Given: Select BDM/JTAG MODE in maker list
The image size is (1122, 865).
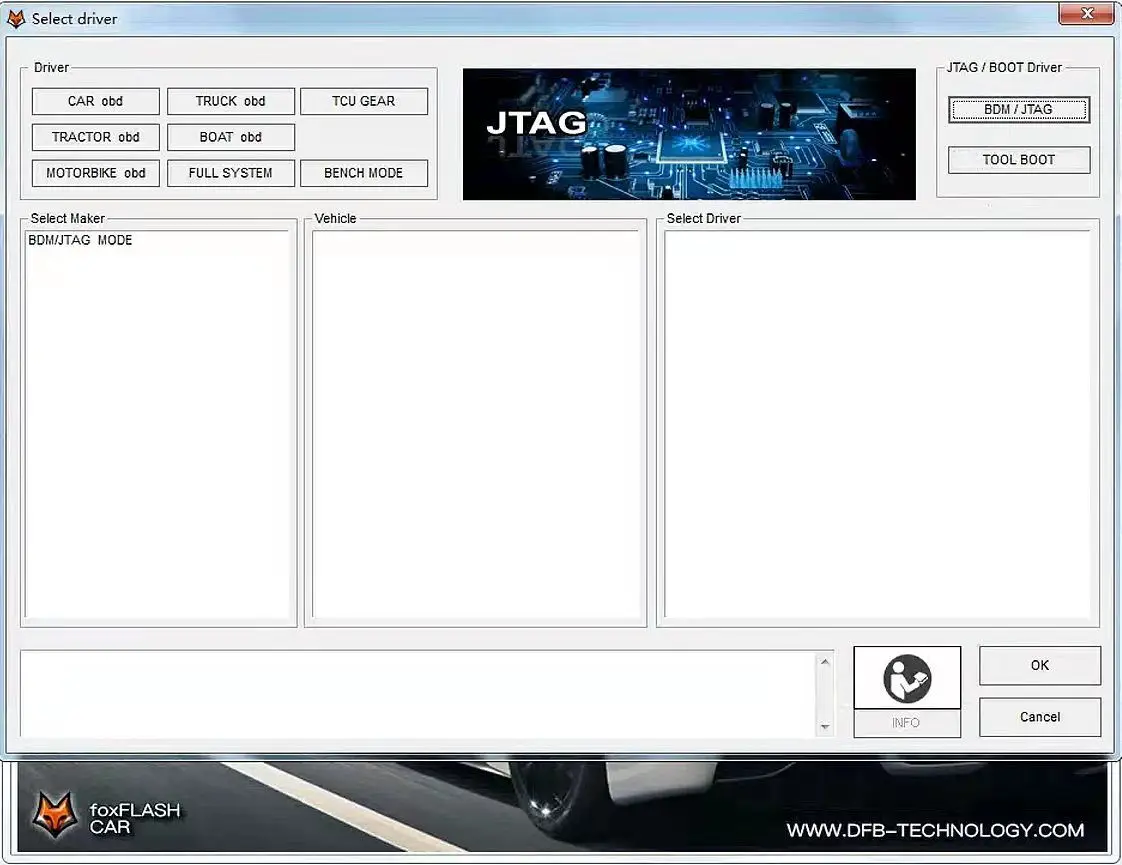Looking at the screenshot, I should [x=80, y=240].
